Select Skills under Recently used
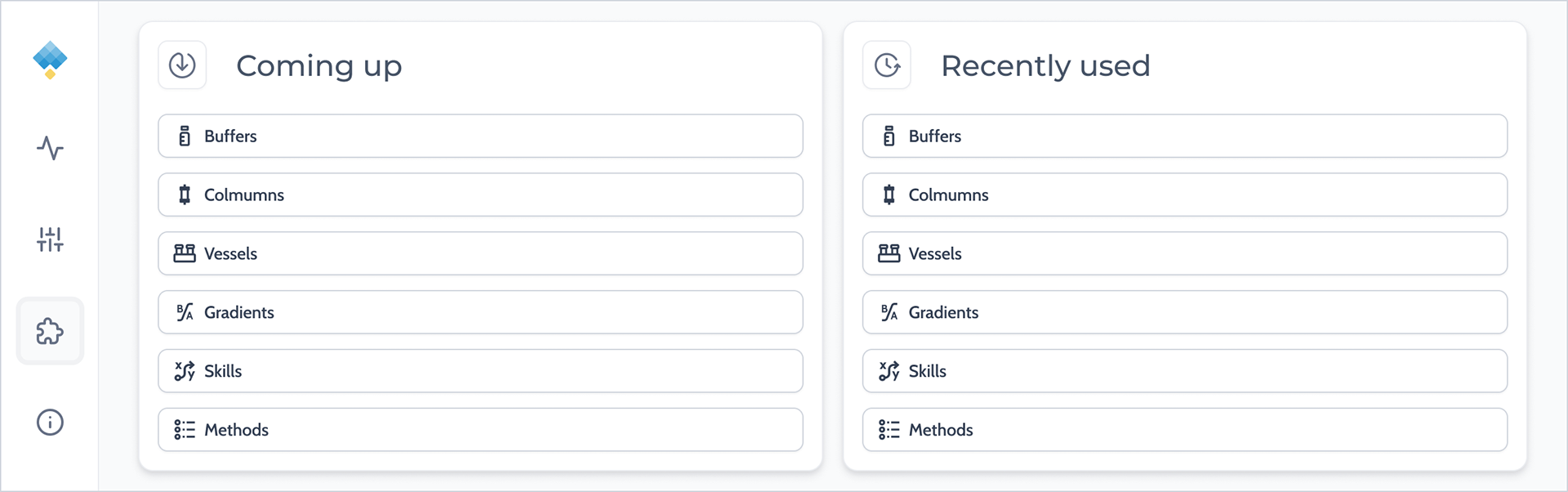This screenshot has width=1568, height=492. [1185, 371]
